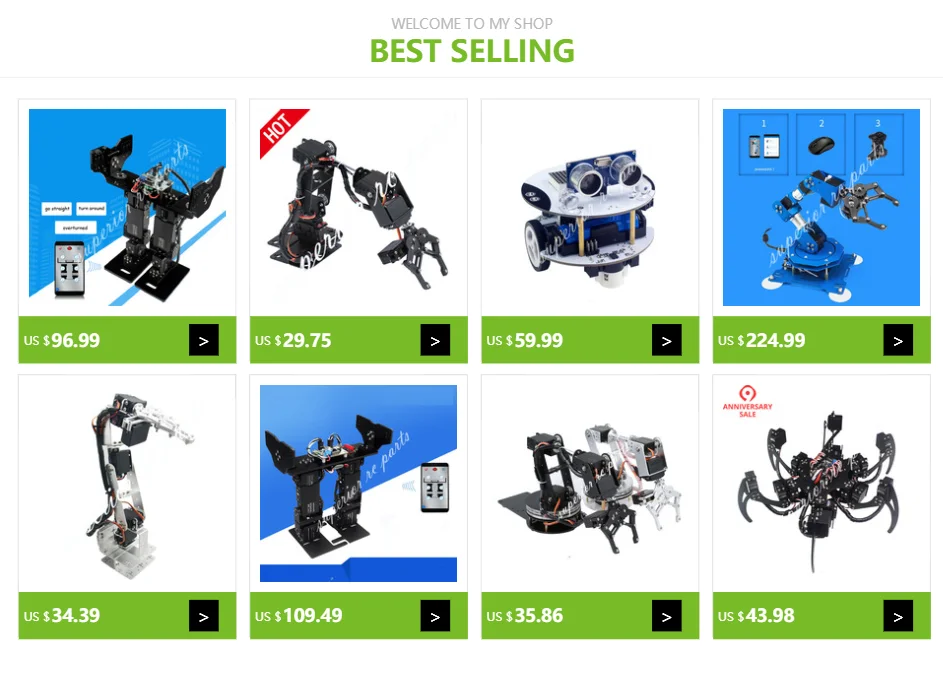The image size is (943, 684).
Task: Click arrow button beside US $59.99
Action: click(667, 340)
